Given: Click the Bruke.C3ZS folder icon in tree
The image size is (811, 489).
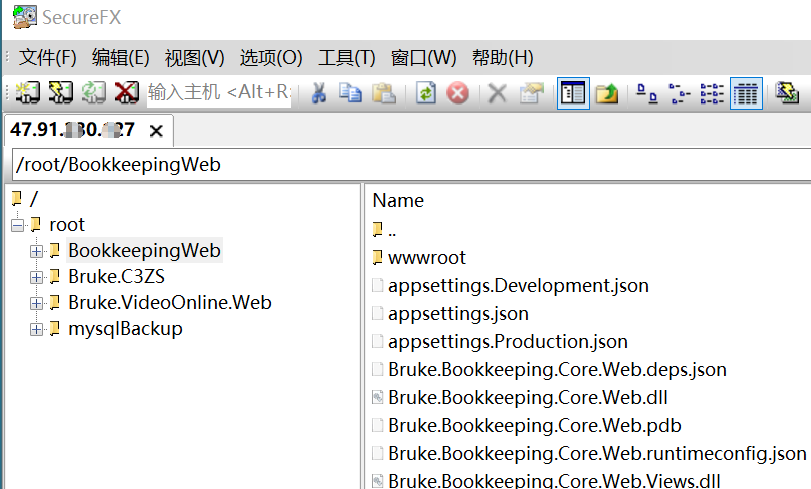Looking at the screenshot, I should pyautogui.click(x=54, y=277).
